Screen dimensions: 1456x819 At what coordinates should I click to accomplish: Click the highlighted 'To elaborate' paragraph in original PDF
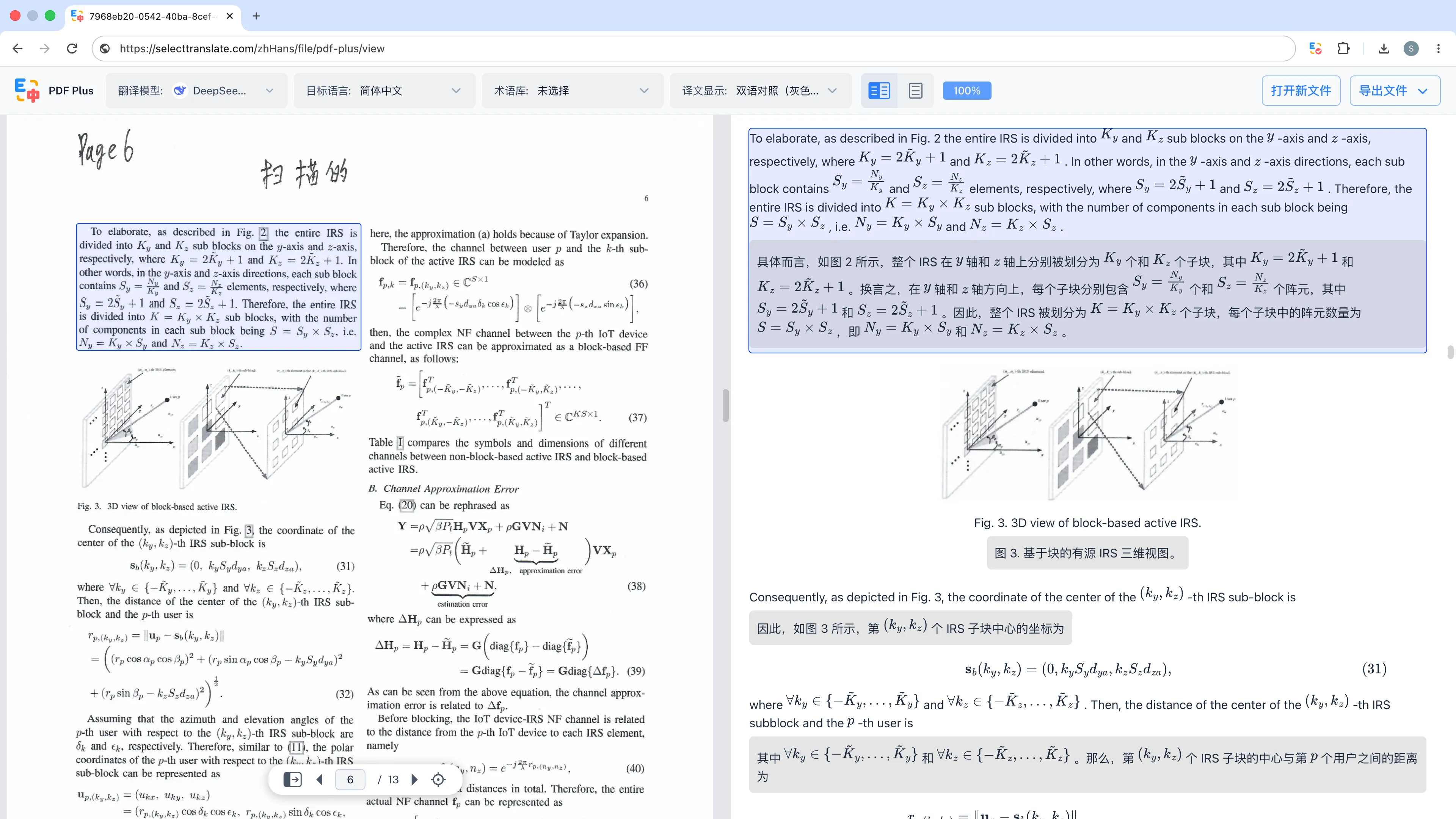point(218,287)
